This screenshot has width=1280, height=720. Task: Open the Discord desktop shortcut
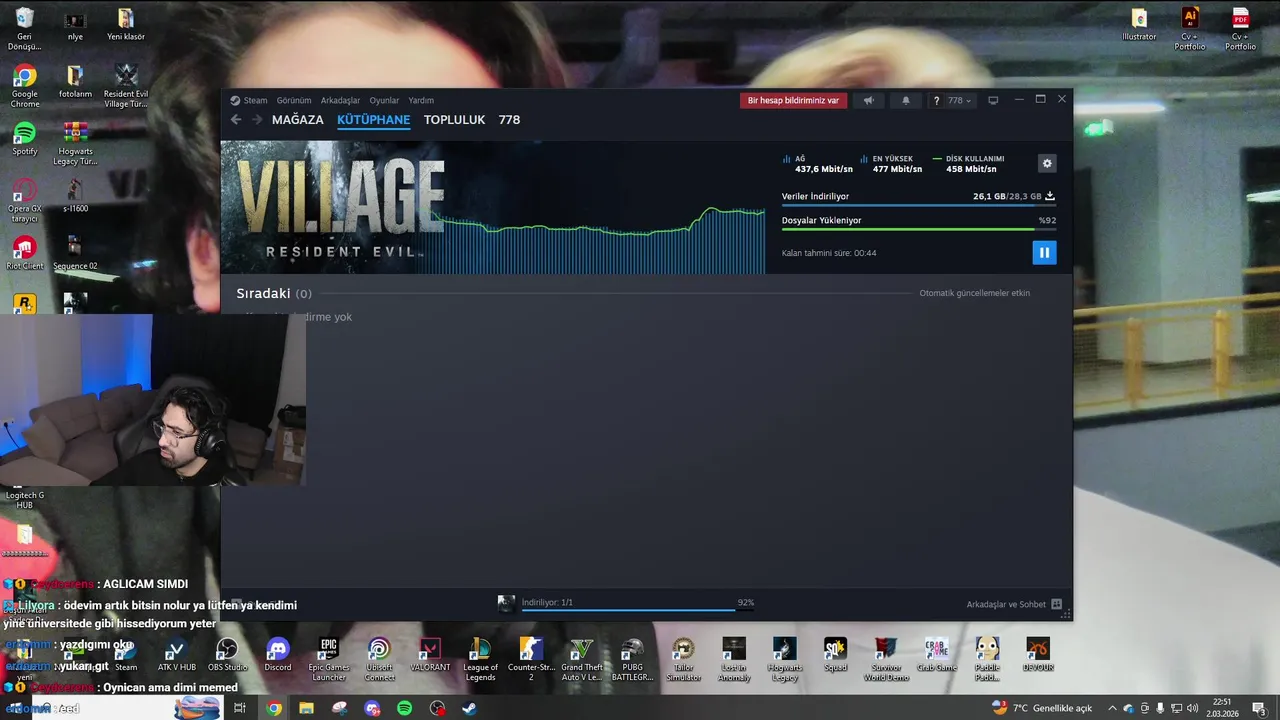[278, 655]
